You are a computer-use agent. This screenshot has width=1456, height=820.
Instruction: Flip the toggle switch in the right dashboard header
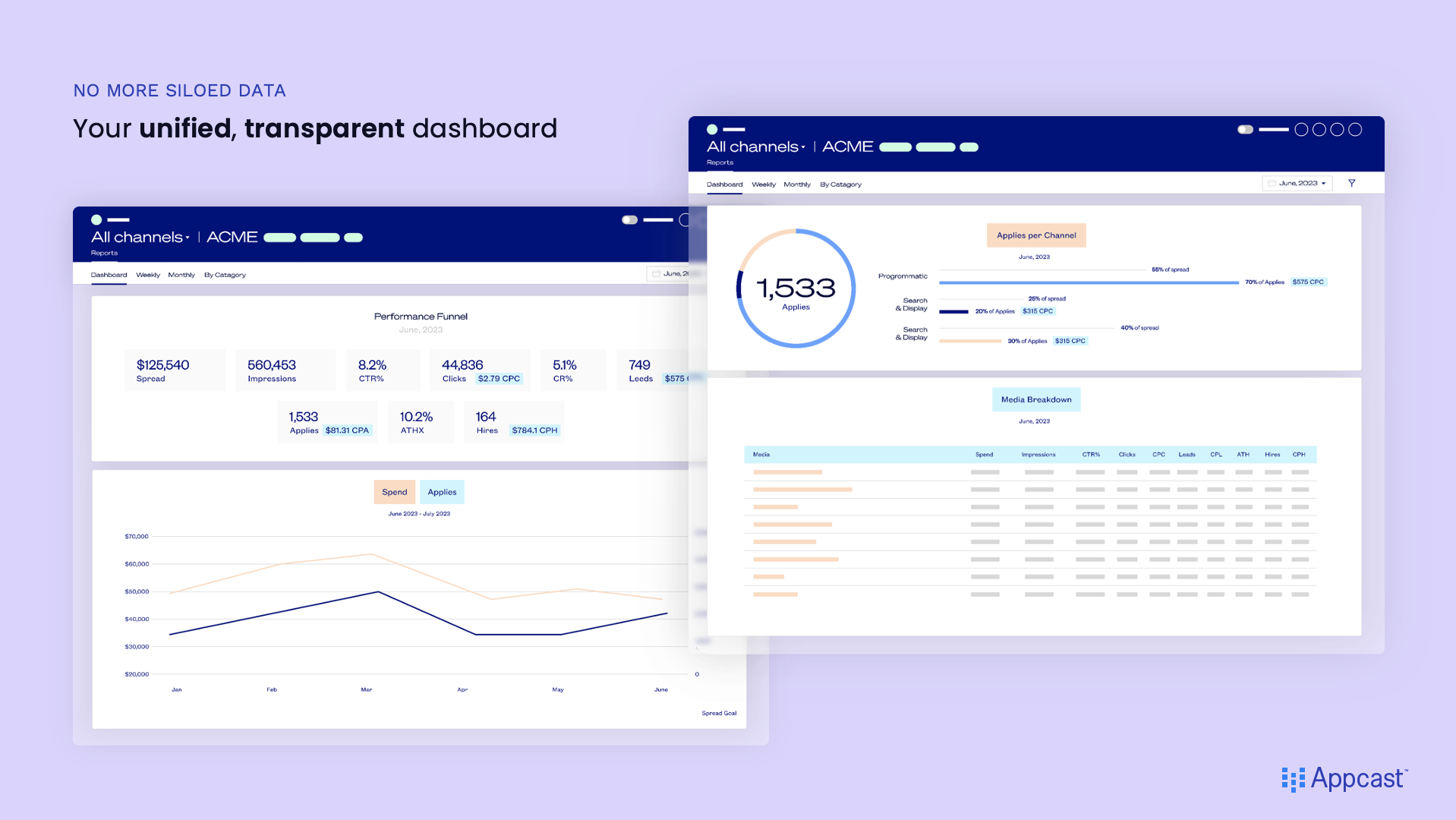(1244, 129)
